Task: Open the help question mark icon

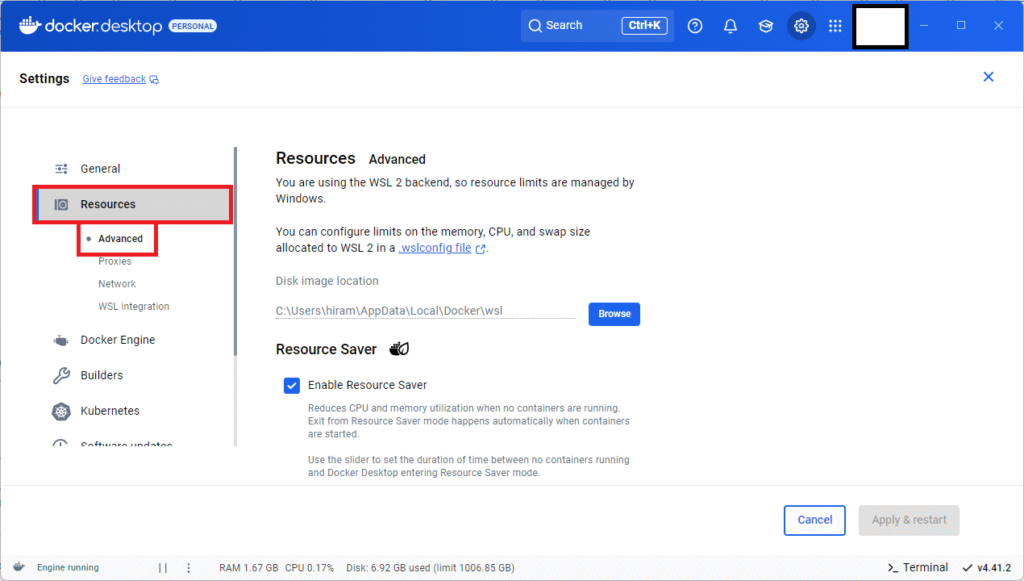Action: (695, 26)
